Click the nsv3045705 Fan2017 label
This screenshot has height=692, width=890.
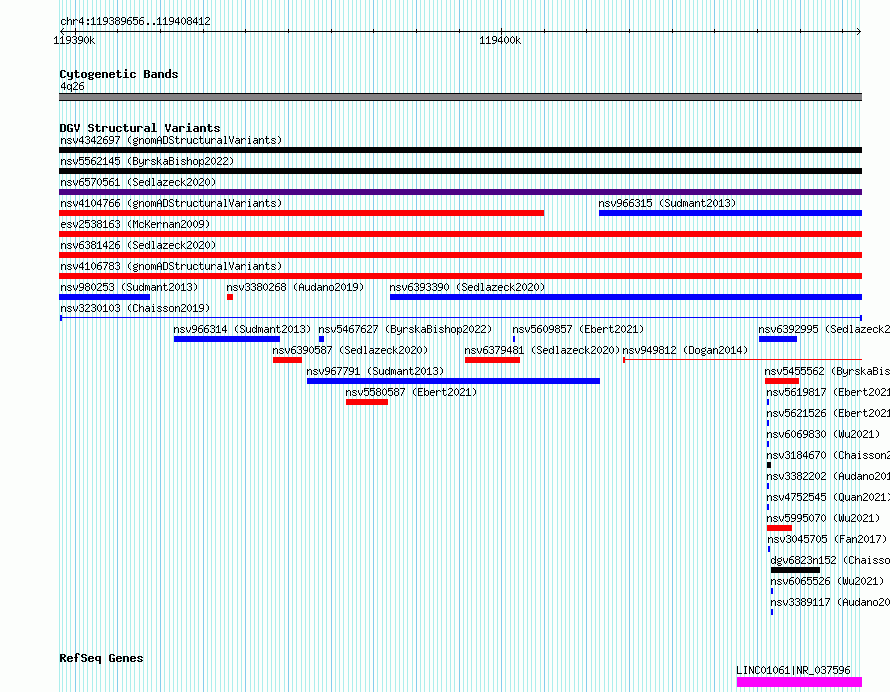[827, 539]
